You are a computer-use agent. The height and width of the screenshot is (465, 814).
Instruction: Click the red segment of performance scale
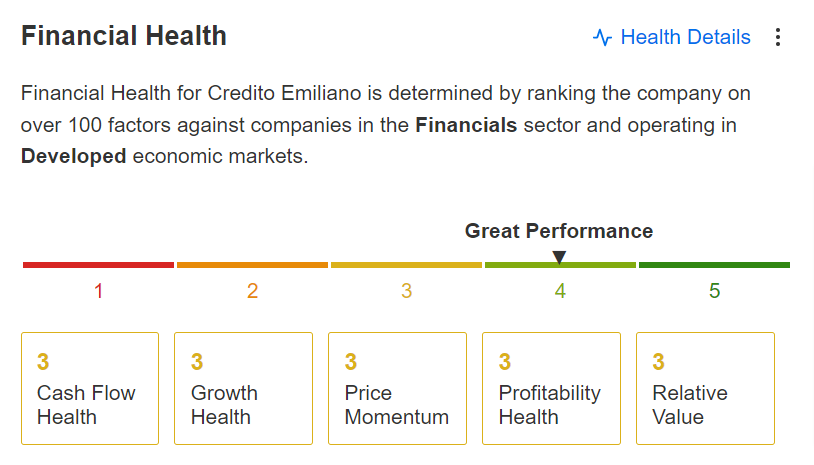point(98,265)
